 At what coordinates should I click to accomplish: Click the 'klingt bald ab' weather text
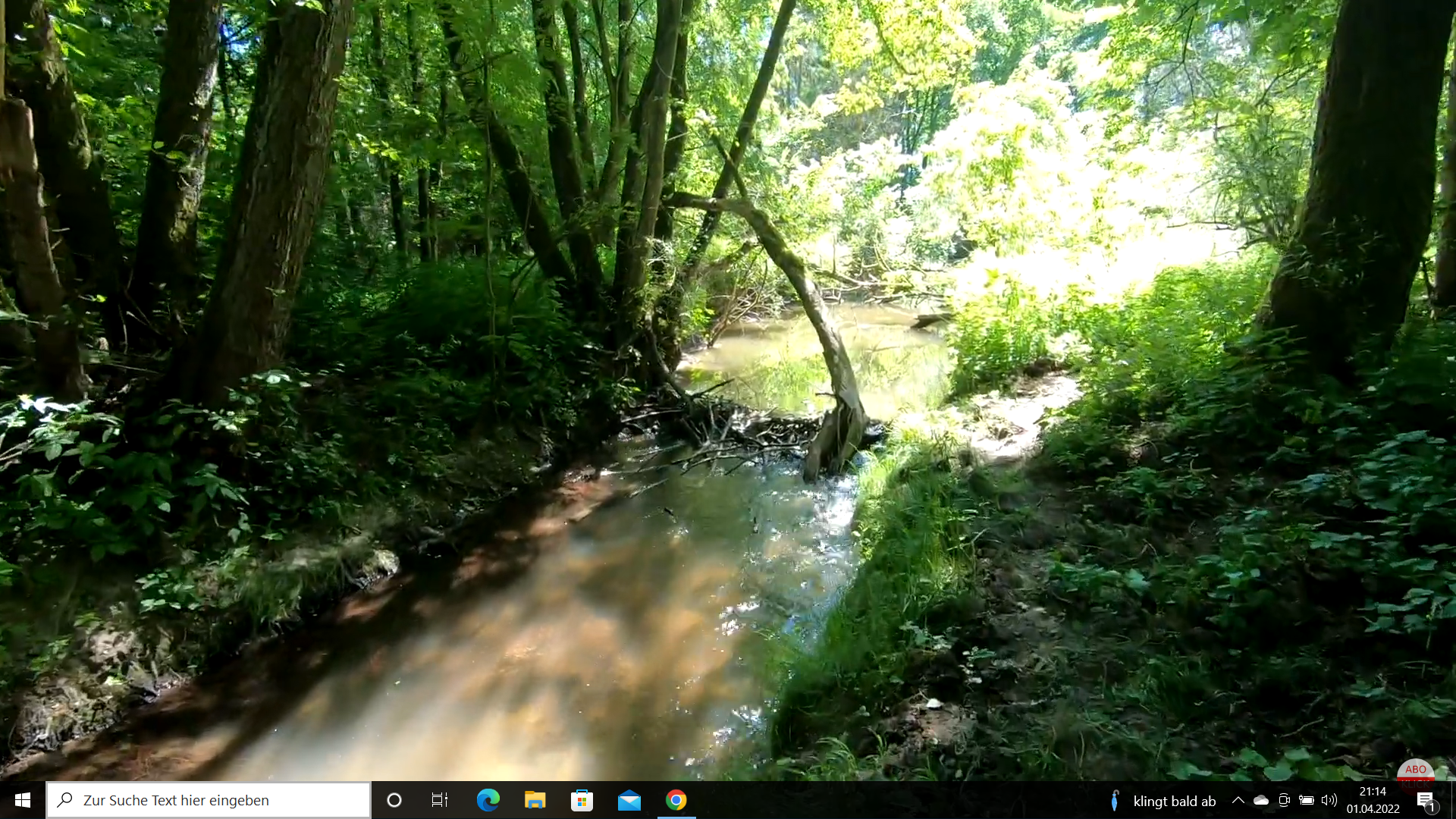1174,802
